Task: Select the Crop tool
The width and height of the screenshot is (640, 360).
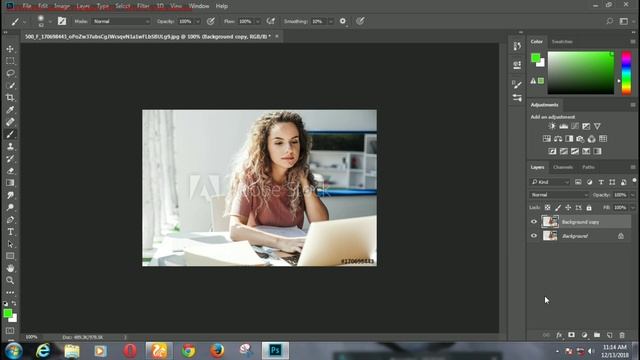Action: [x=10, y=98]
